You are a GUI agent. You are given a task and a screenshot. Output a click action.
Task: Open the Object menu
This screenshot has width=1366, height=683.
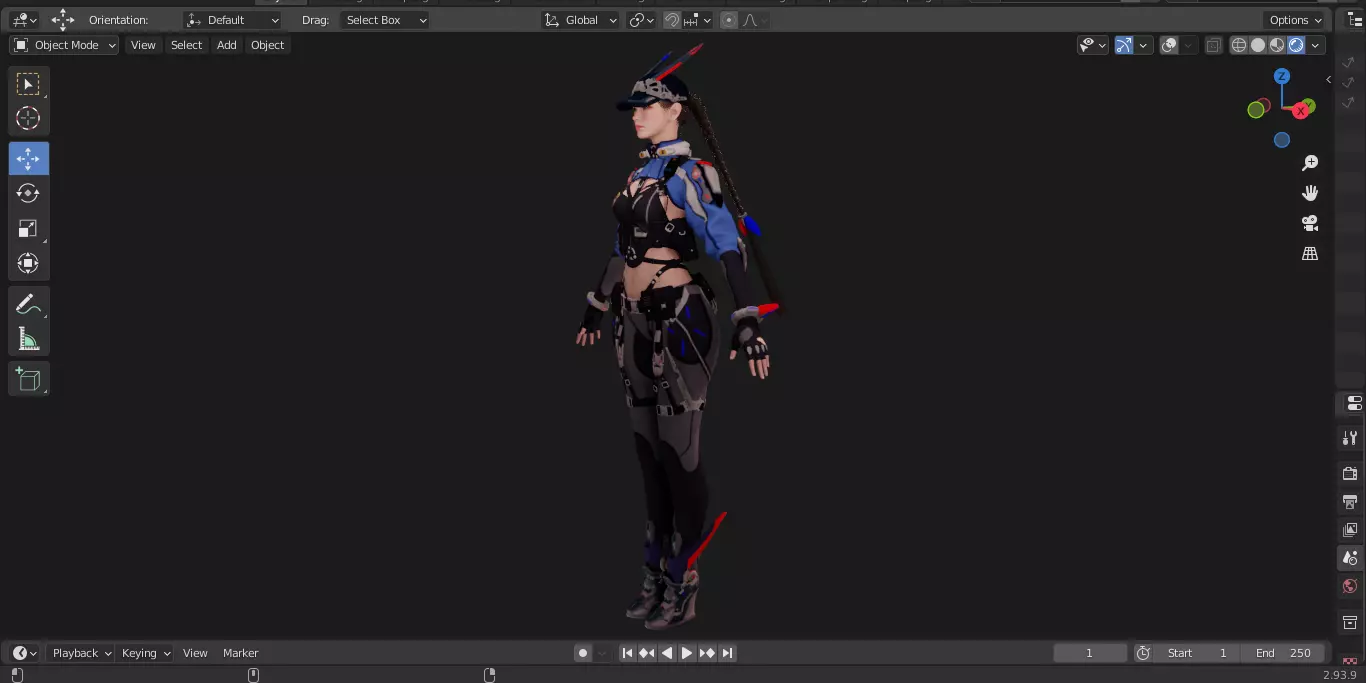[x=267, y=45]
